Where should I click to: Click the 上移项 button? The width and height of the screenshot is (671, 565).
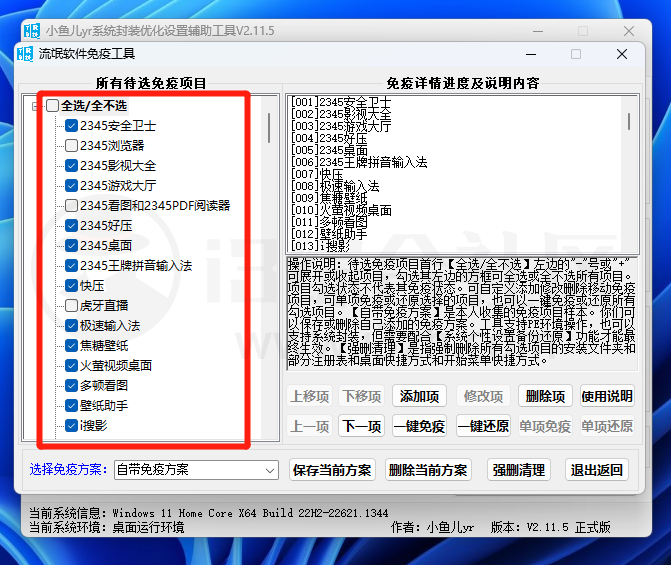310,396
